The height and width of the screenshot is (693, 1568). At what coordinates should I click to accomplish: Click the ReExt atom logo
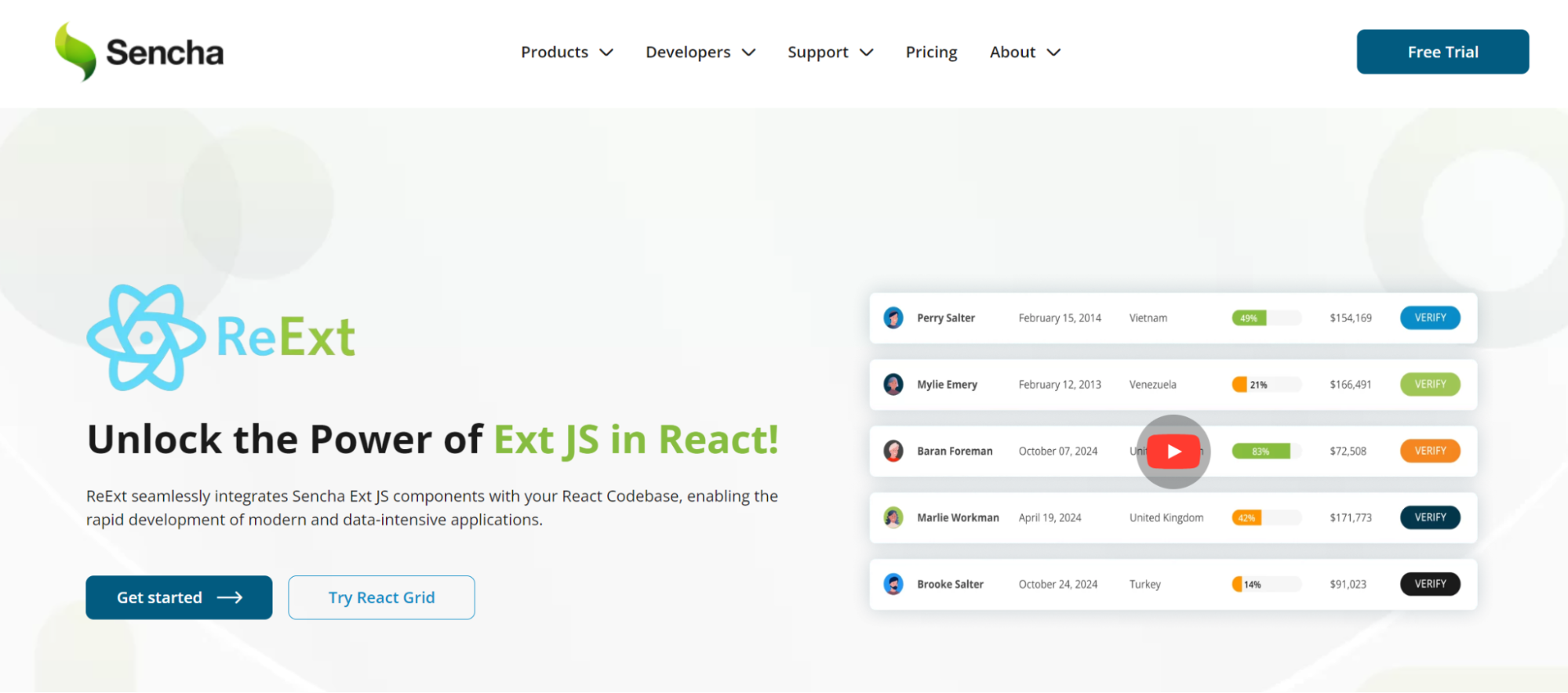[x=146, y=338]
